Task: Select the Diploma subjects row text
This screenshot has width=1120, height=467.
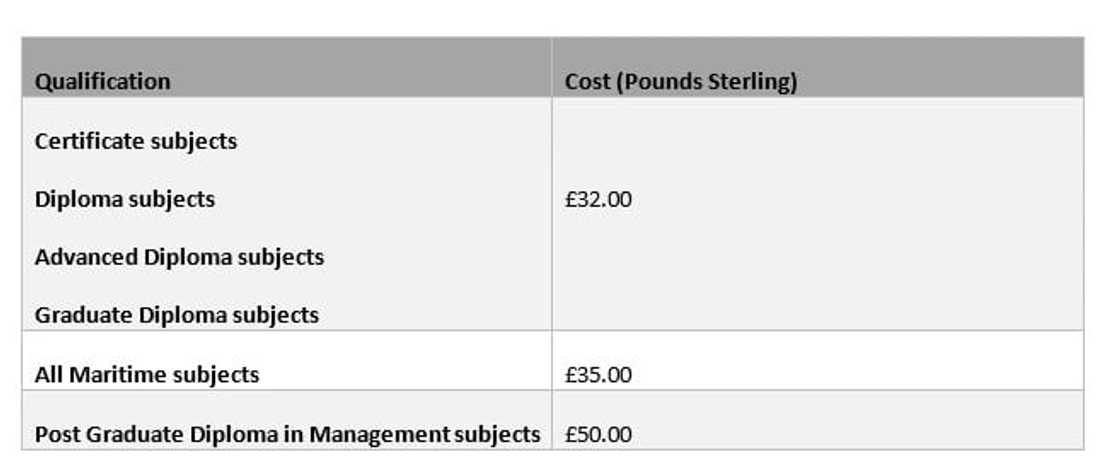Action: tap(125, 199)
